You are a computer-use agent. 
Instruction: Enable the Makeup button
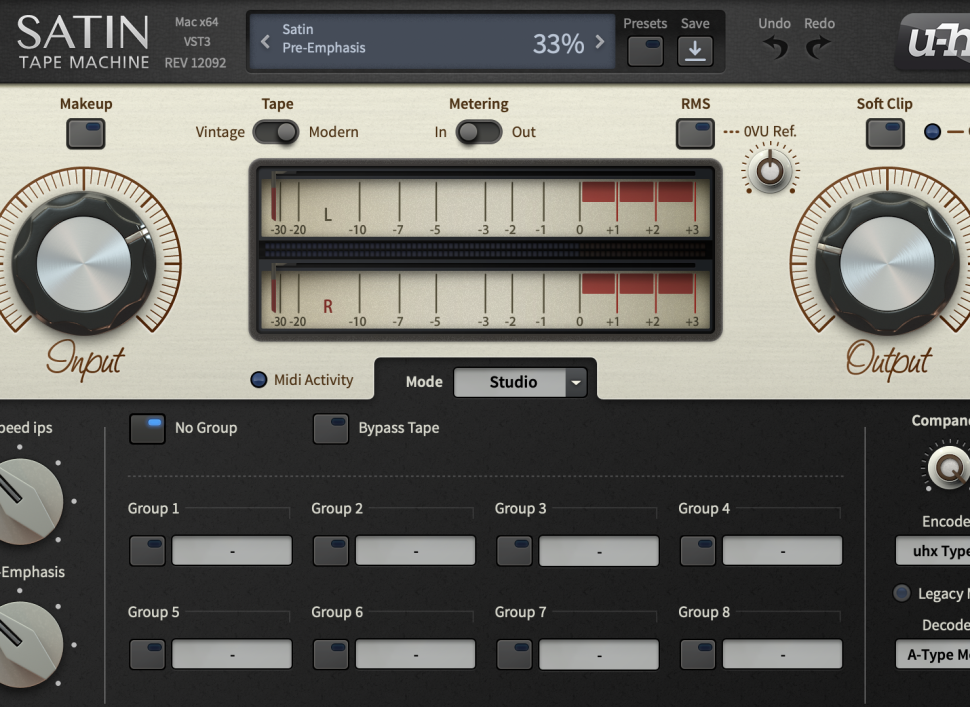click(86, 133)
